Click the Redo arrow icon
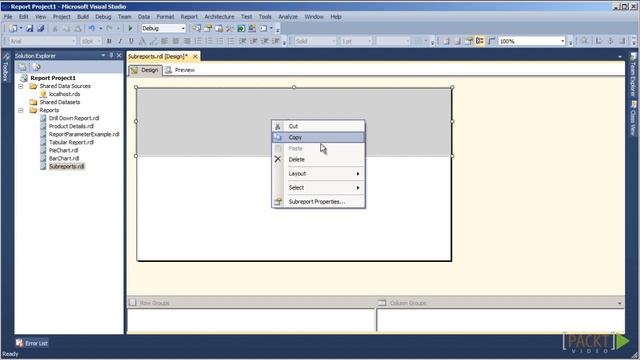 [109, 29]
